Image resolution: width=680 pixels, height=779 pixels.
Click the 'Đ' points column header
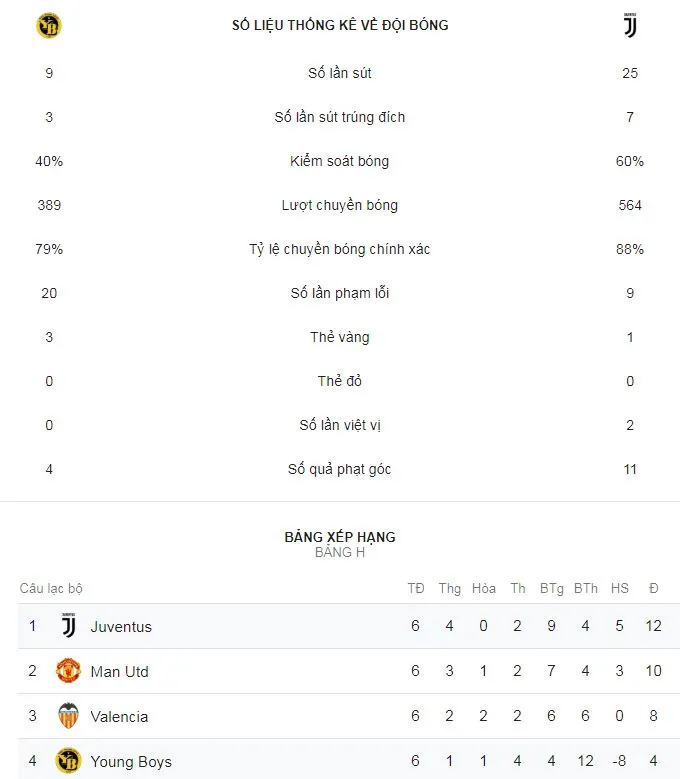[653, 588]
